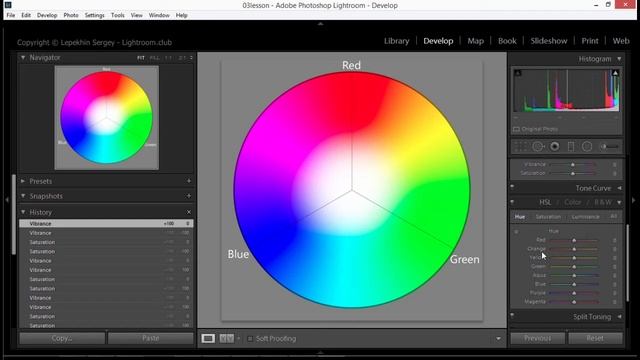Collapse the HSL / Color / B&W panel triangle
Image resolution: width=640 pixels, height=360 pixels.
620,202
